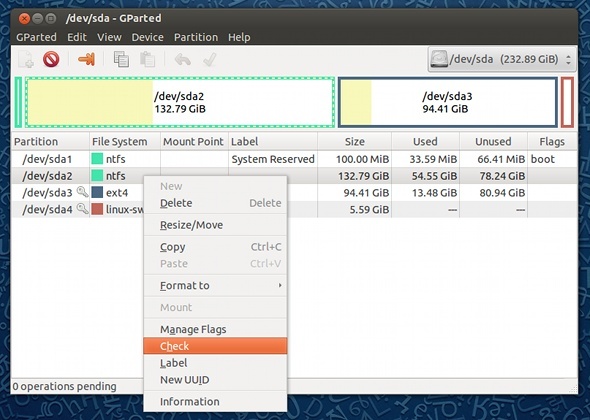Viewport: 590px width, 420px height.
Task: Click the System Reserved label cell
Action: [273, 159]
